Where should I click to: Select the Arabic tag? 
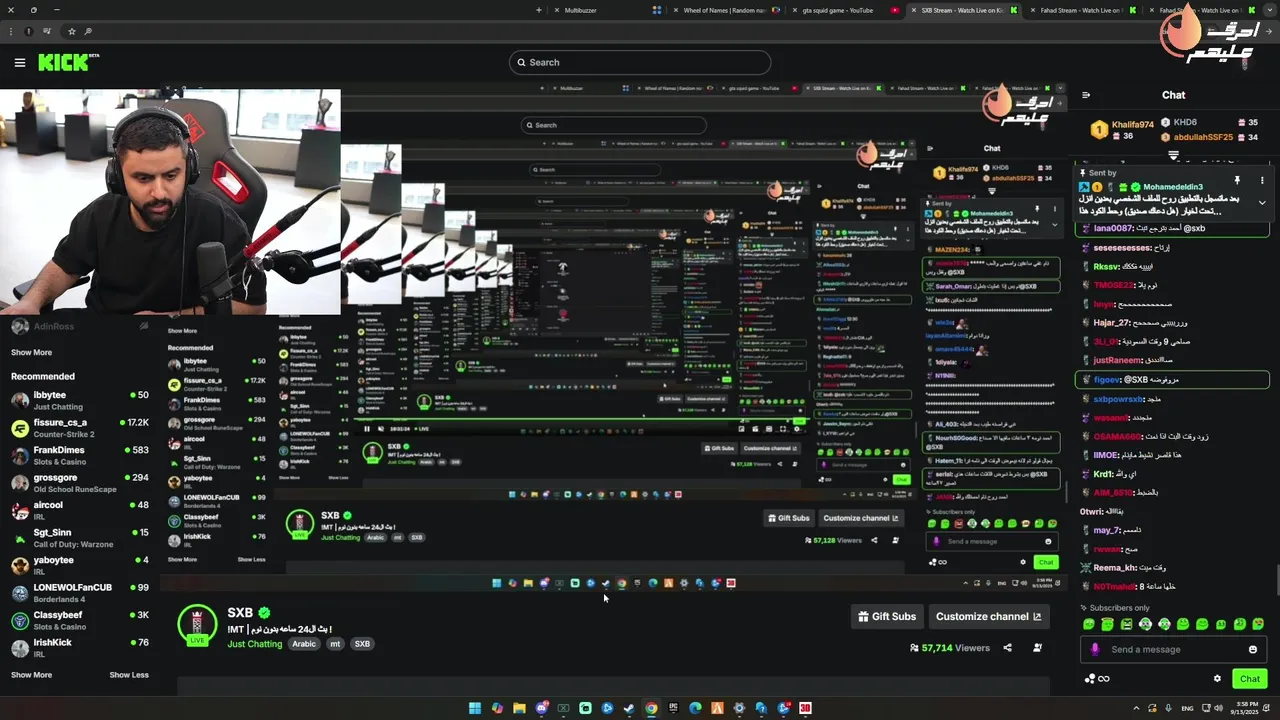(x=304, y=644)
